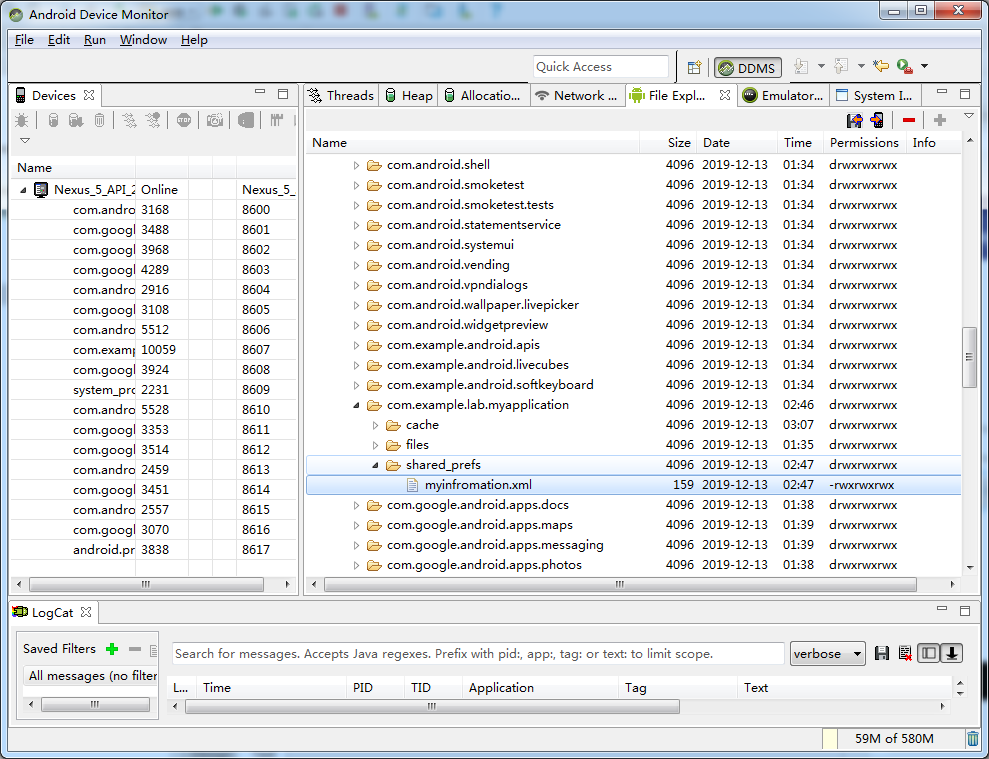The height and width of the screenshot is (759, 989).
Task: Click the Open Perspective icon
Action: click(x=694, y=67)
